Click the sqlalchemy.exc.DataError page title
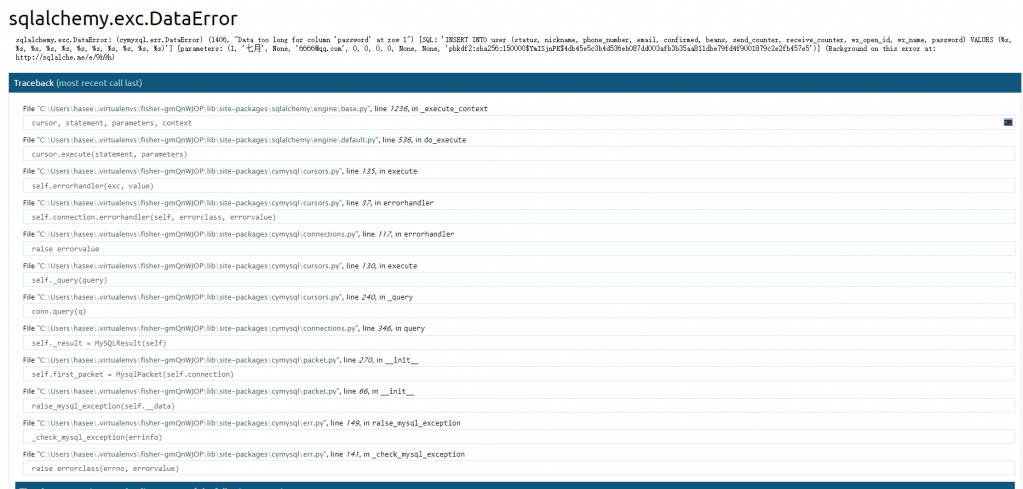 click(x=123, y=18)
